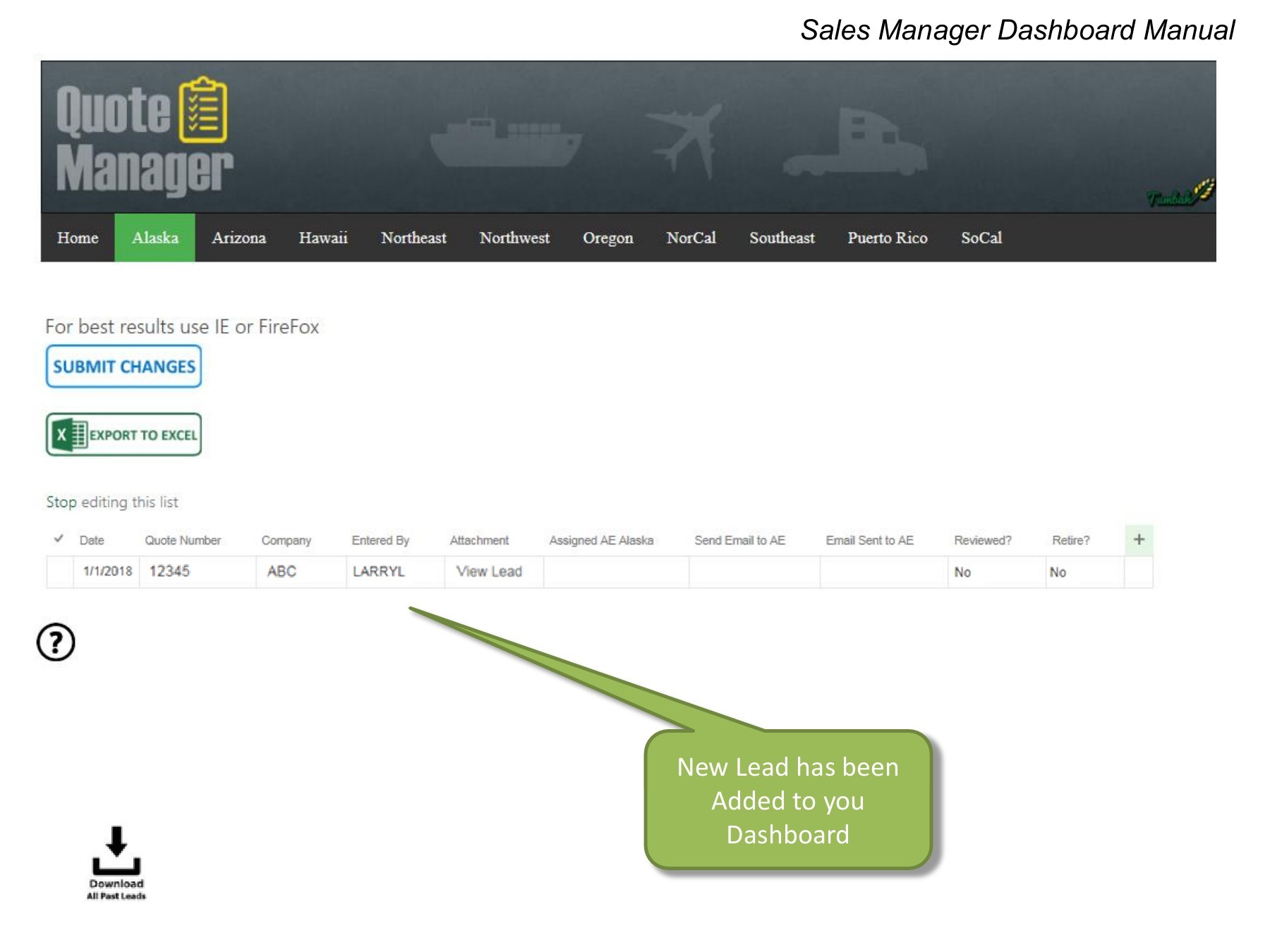Click the Quote Number 12345 field

[x=169, y=572]
